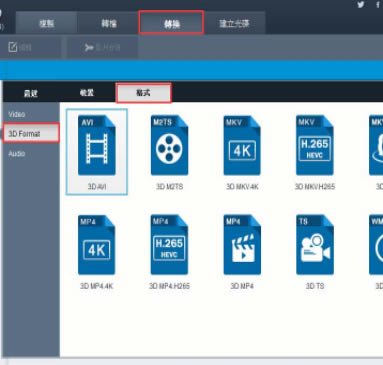
Task: Choose the 3D TS camera icon
Action: [315, 245]
